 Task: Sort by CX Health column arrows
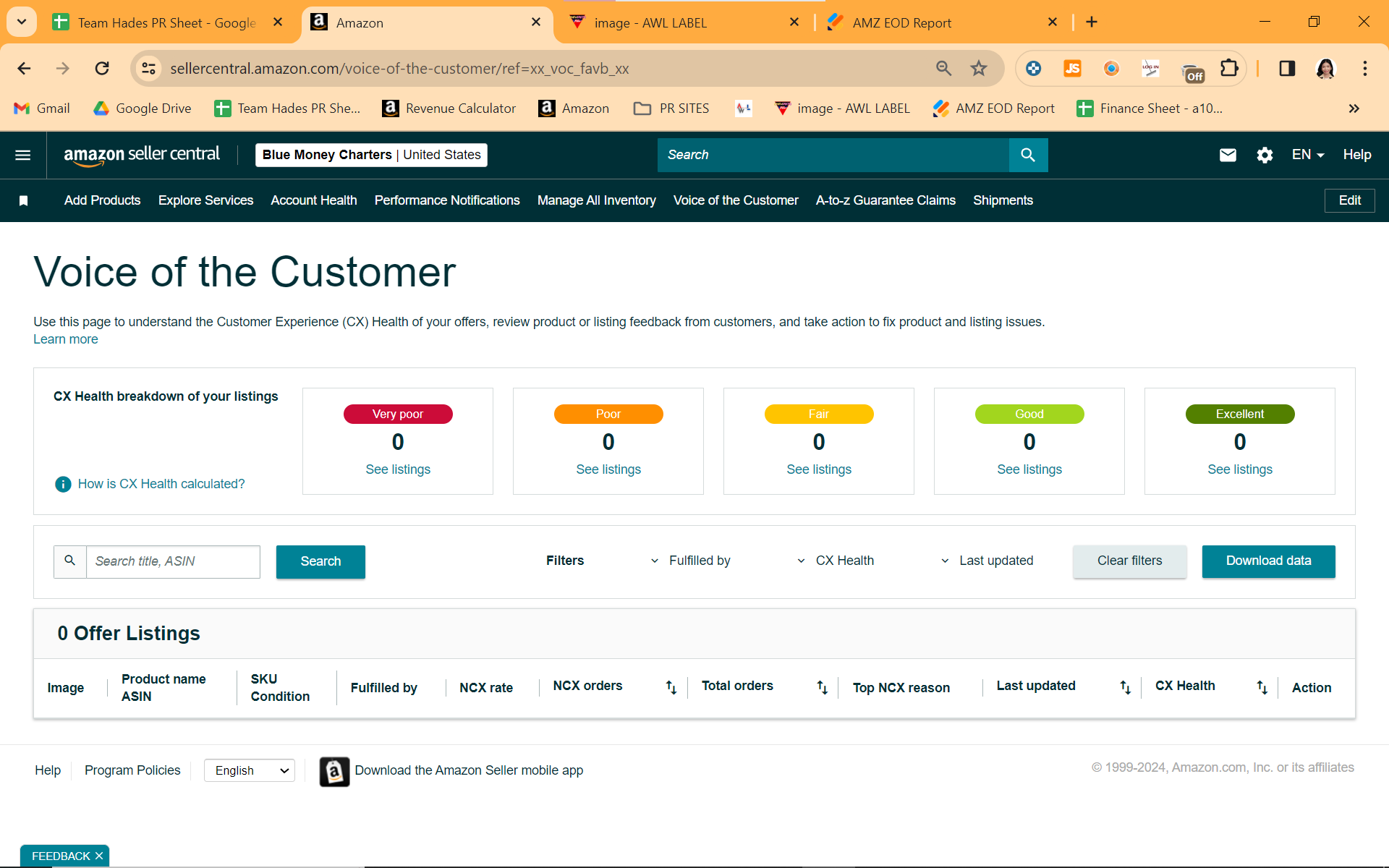point(1262,687)
